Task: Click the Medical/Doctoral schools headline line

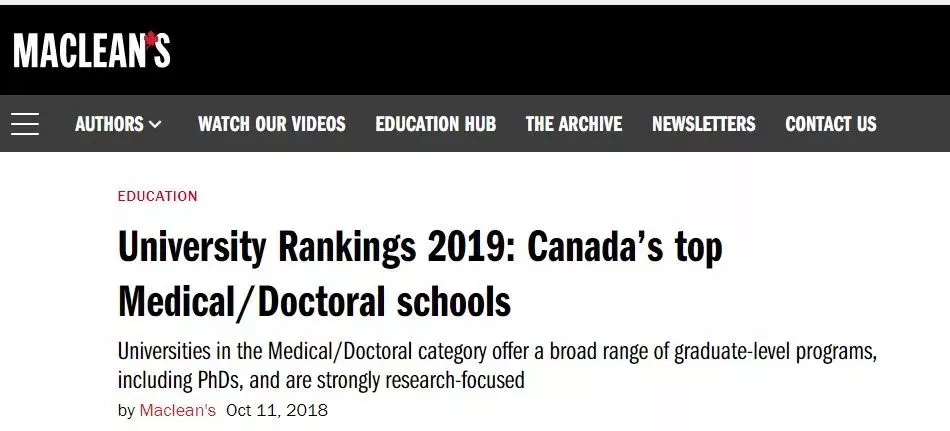Action: click(314, 301)
